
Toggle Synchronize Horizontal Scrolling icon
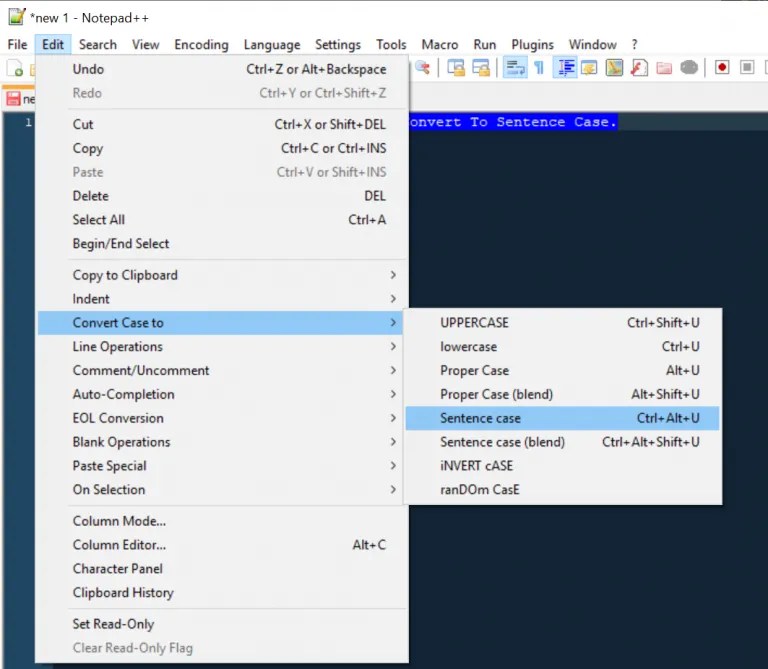pyautogui.click(x=481, y=68)
